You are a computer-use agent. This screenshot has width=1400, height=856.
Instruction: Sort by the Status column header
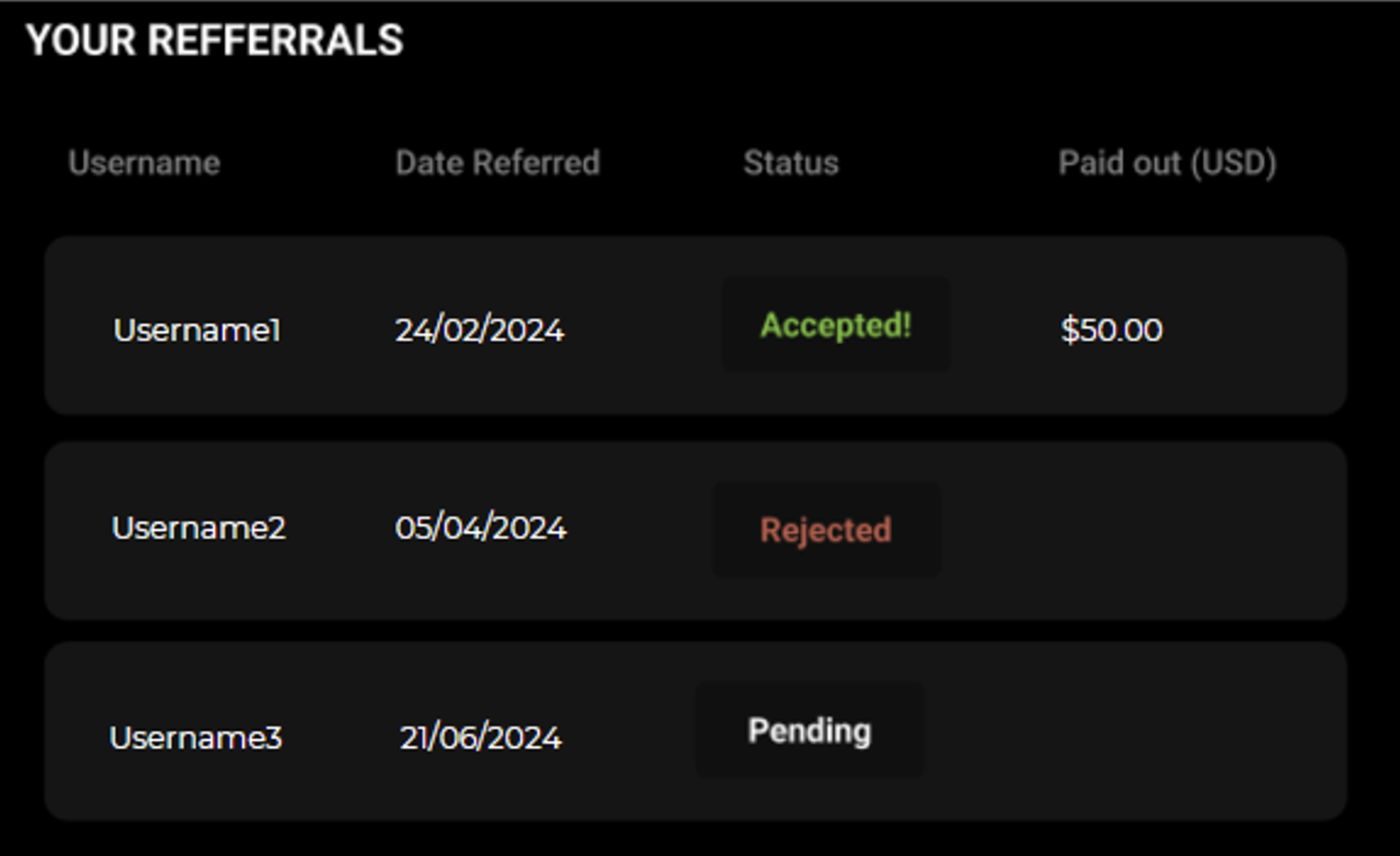click(x=792, y=163)
